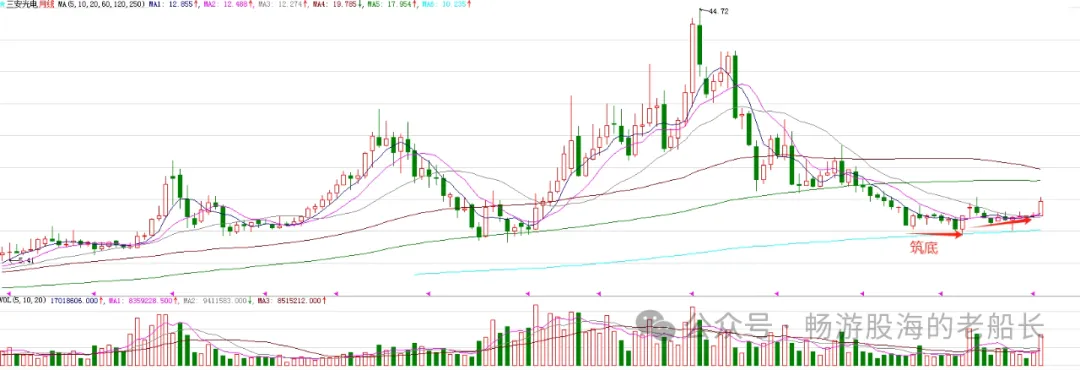
Task: Click the red 筑底 annotation text
Action: coord(924,247)
